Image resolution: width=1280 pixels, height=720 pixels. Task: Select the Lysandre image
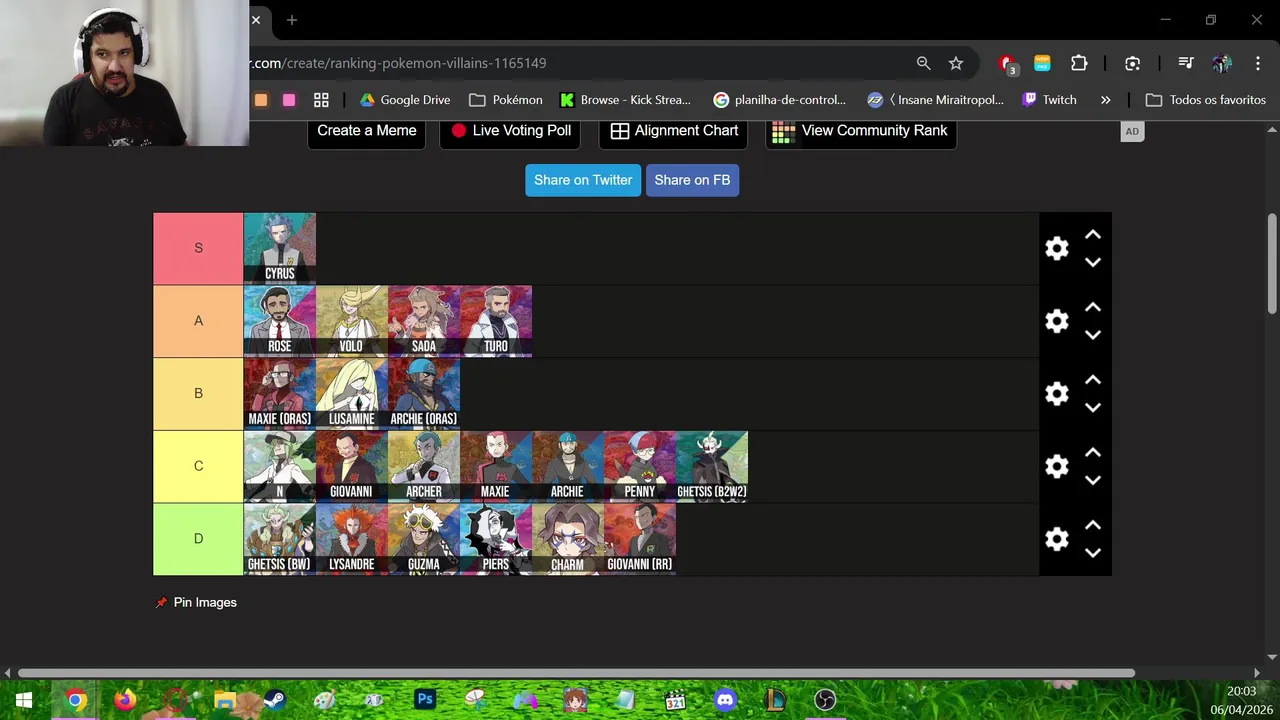(x=352, y=539)
